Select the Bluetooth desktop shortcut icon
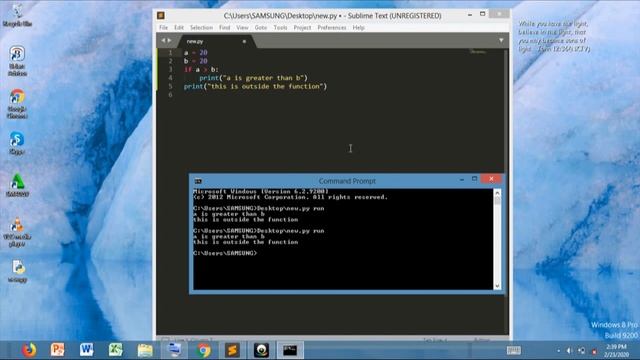 pyautogui.click(x=17, y=61)
